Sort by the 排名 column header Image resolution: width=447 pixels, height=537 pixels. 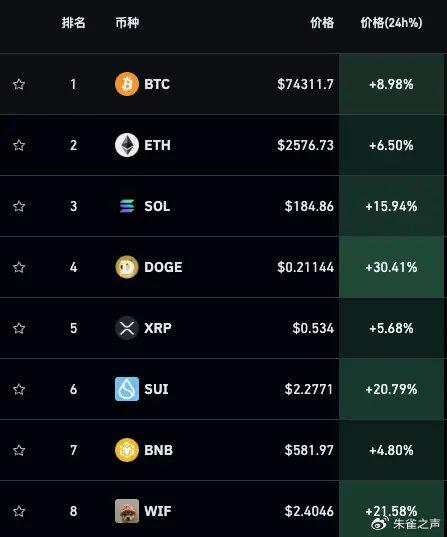pos(73,23)
